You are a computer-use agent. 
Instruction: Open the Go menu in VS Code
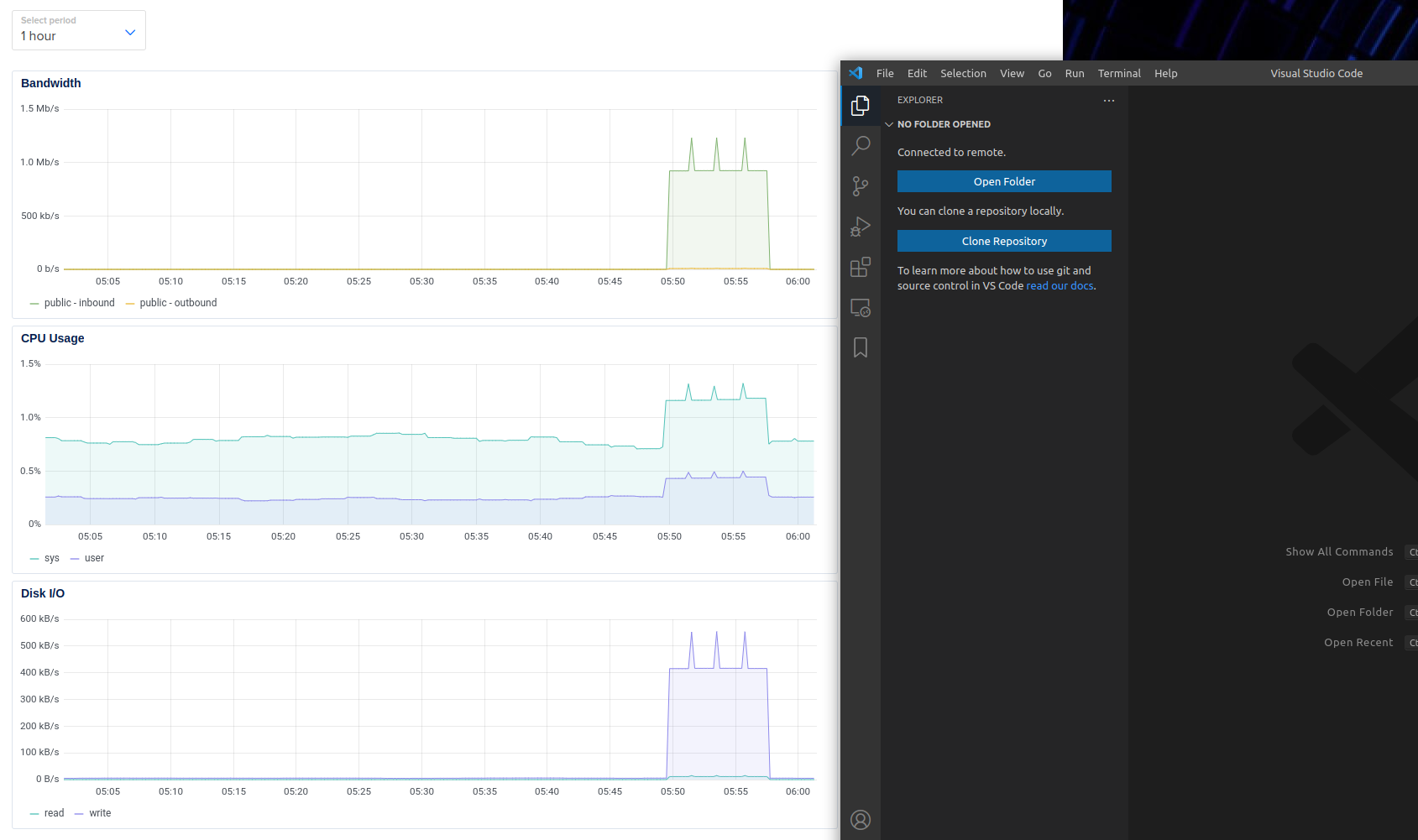click(1044, 73)
